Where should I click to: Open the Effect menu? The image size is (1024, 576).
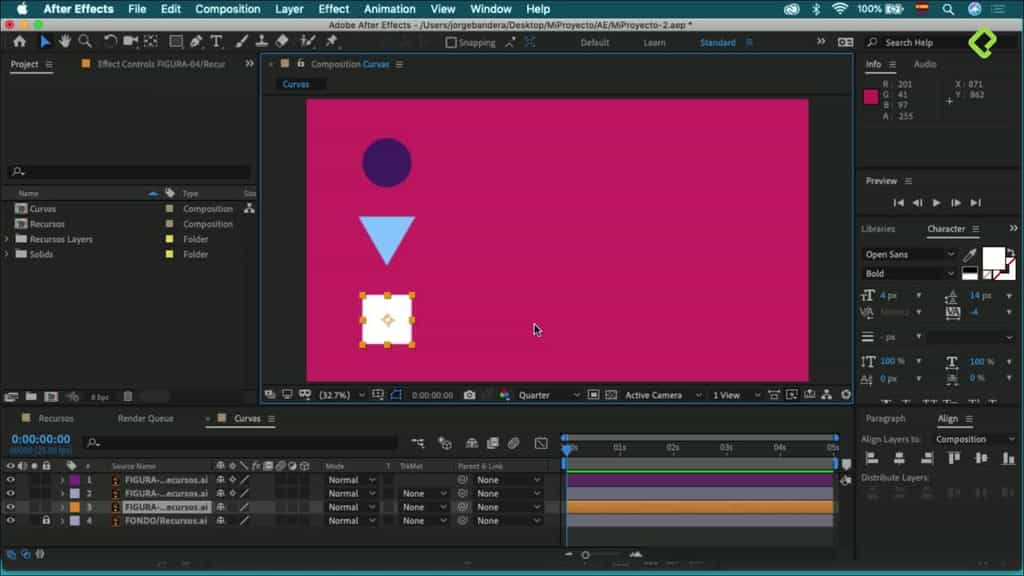coord(334,9)
